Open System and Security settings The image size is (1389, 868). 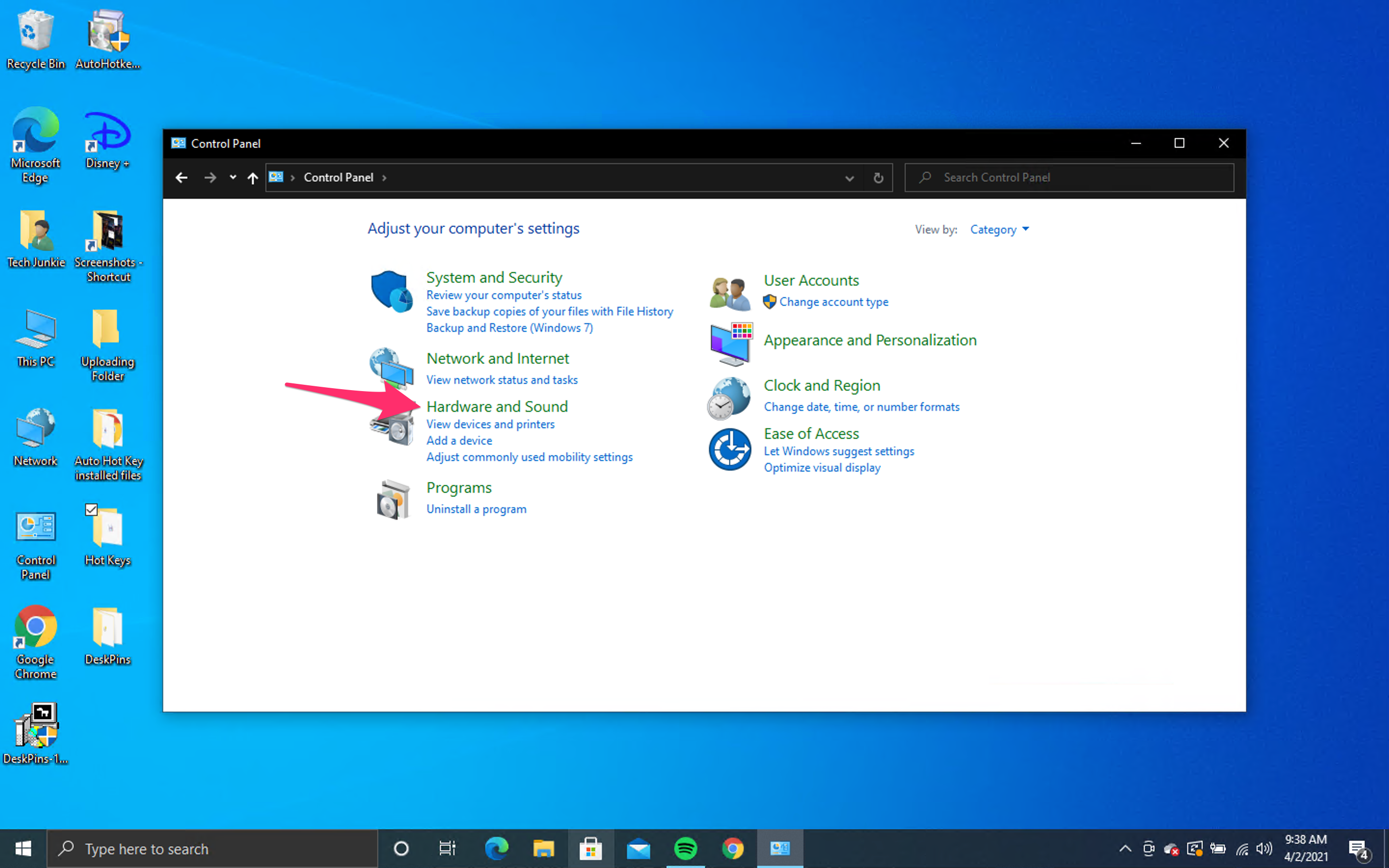(x=494, y=277)
